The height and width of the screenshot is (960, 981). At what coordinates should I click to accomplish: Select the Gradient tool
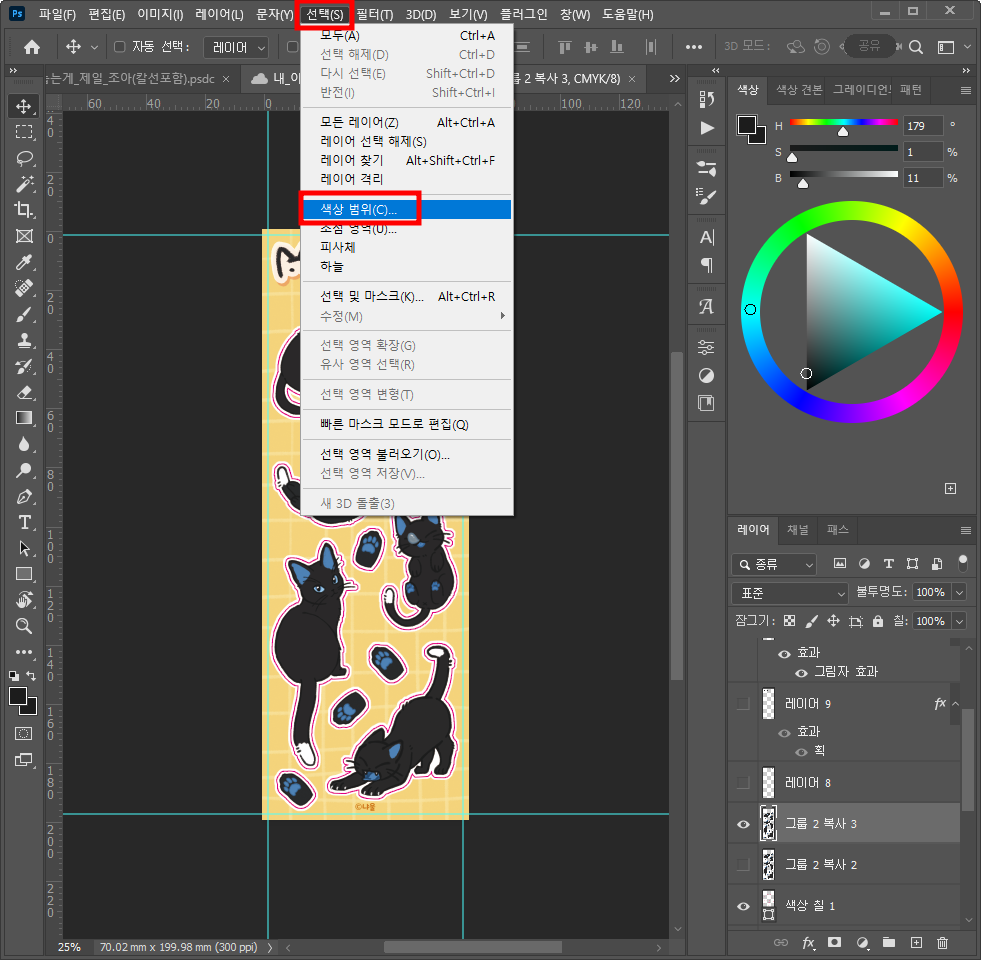pos(24,418)
